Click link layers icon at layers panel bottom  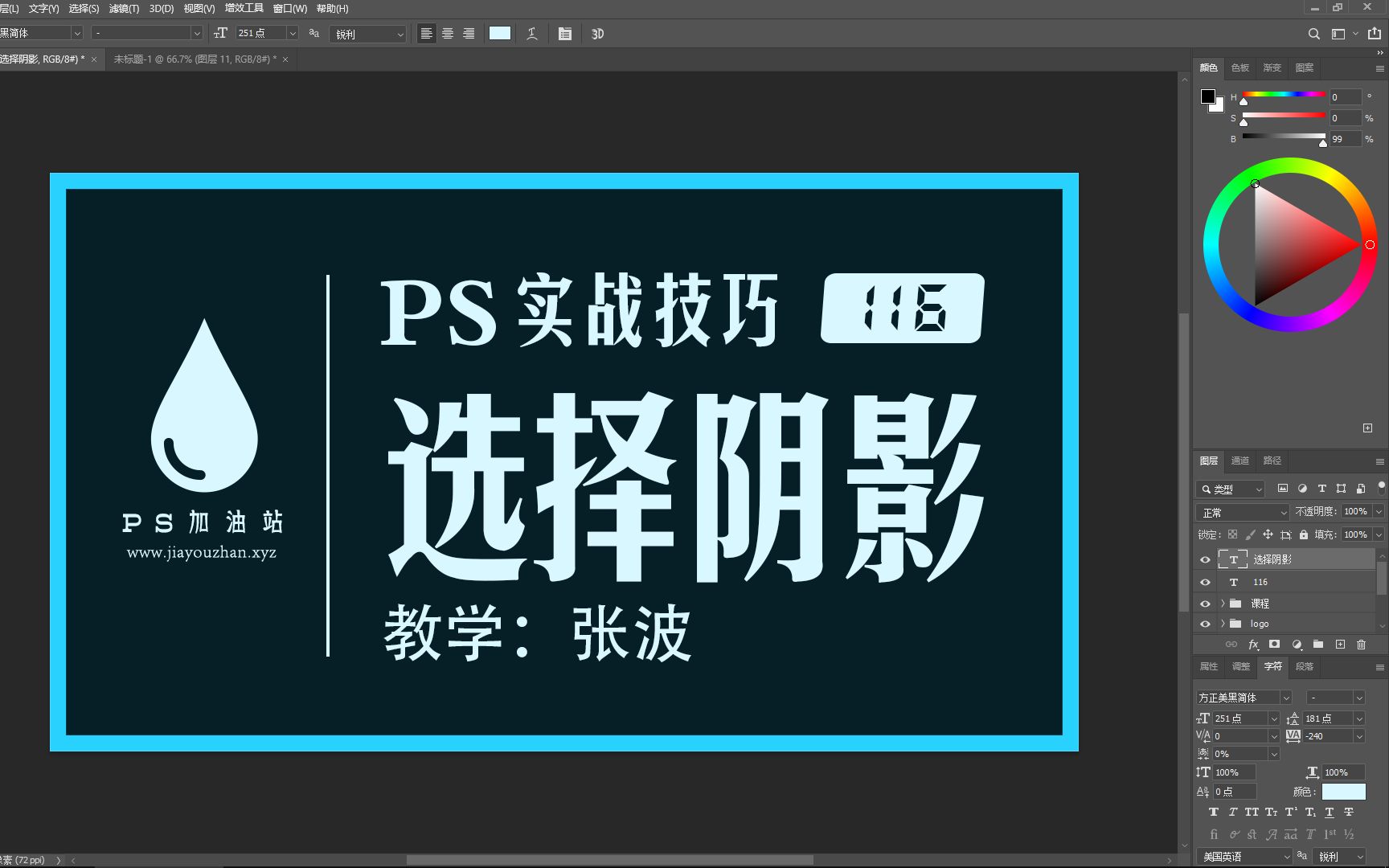click(x=1231, y=645)
